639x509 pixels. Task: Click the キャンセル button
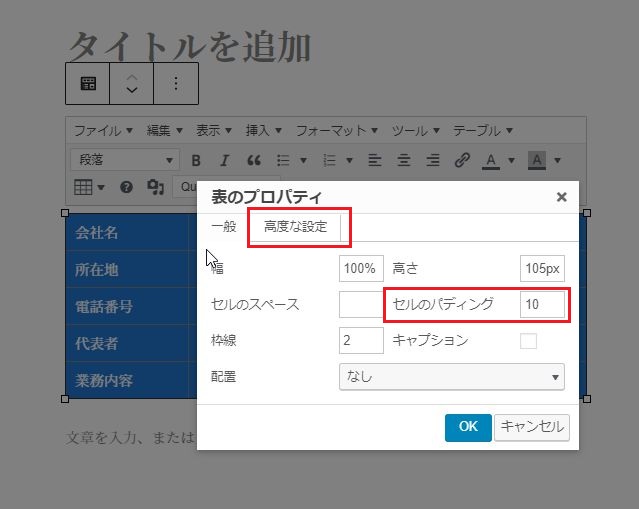[532, 427]
